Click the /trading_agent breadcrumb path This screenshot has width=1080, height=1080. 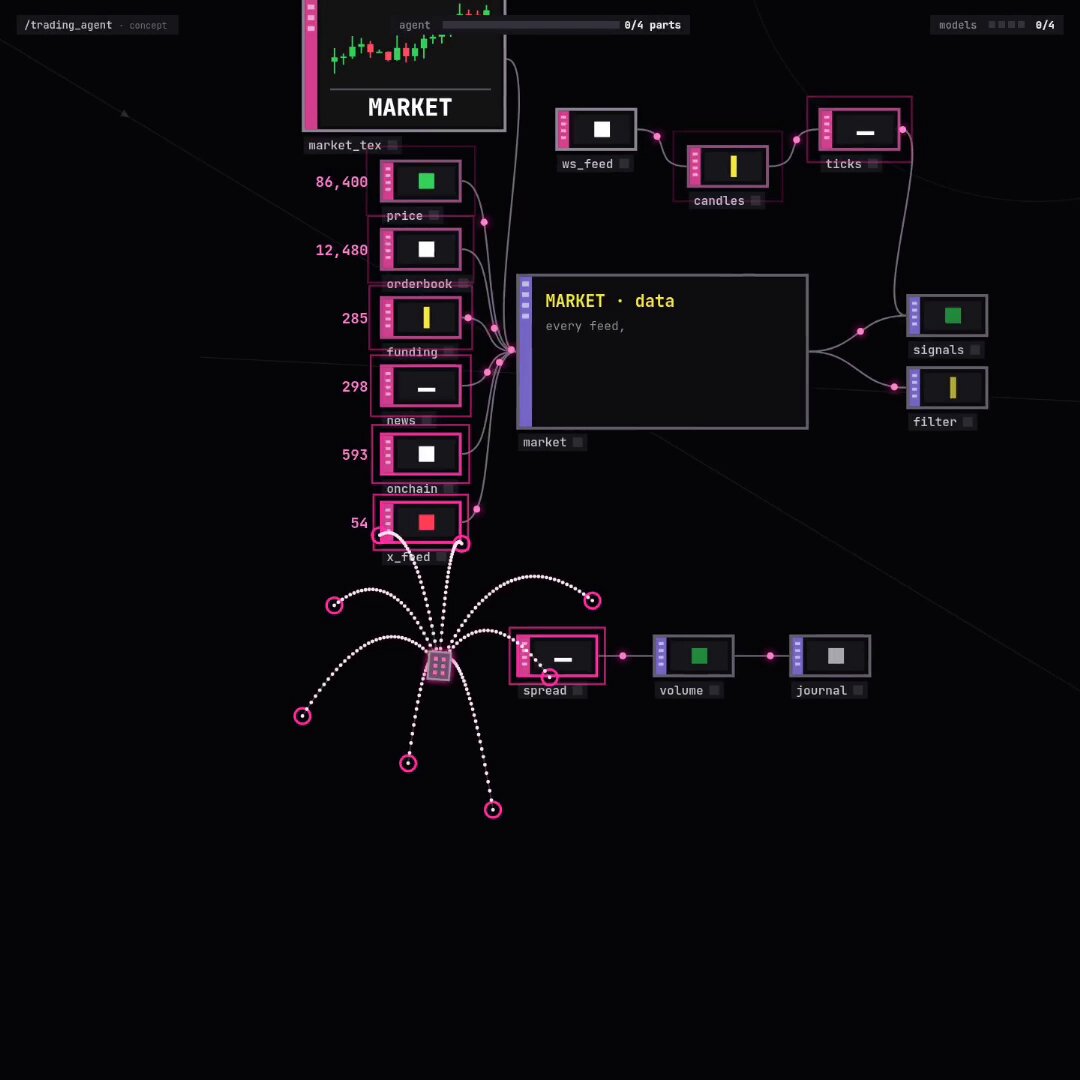click(x=68, y=25)
